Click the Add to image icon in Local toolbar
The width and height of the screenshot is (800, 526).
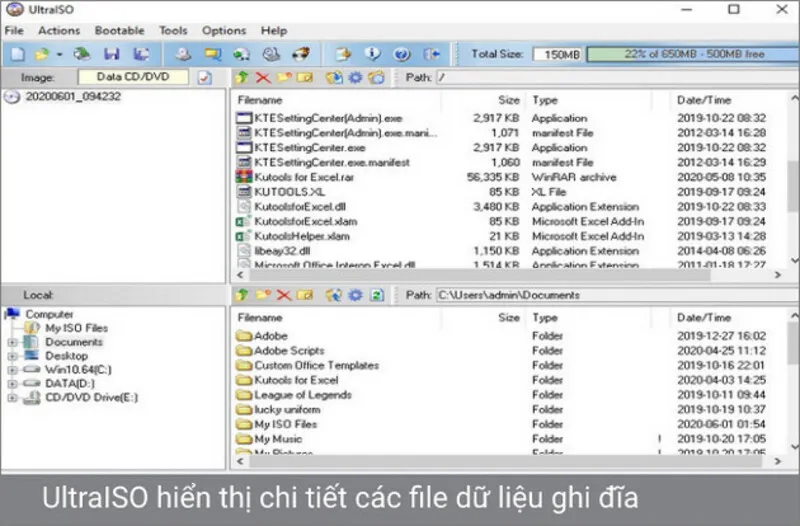(x=334, y=295)
